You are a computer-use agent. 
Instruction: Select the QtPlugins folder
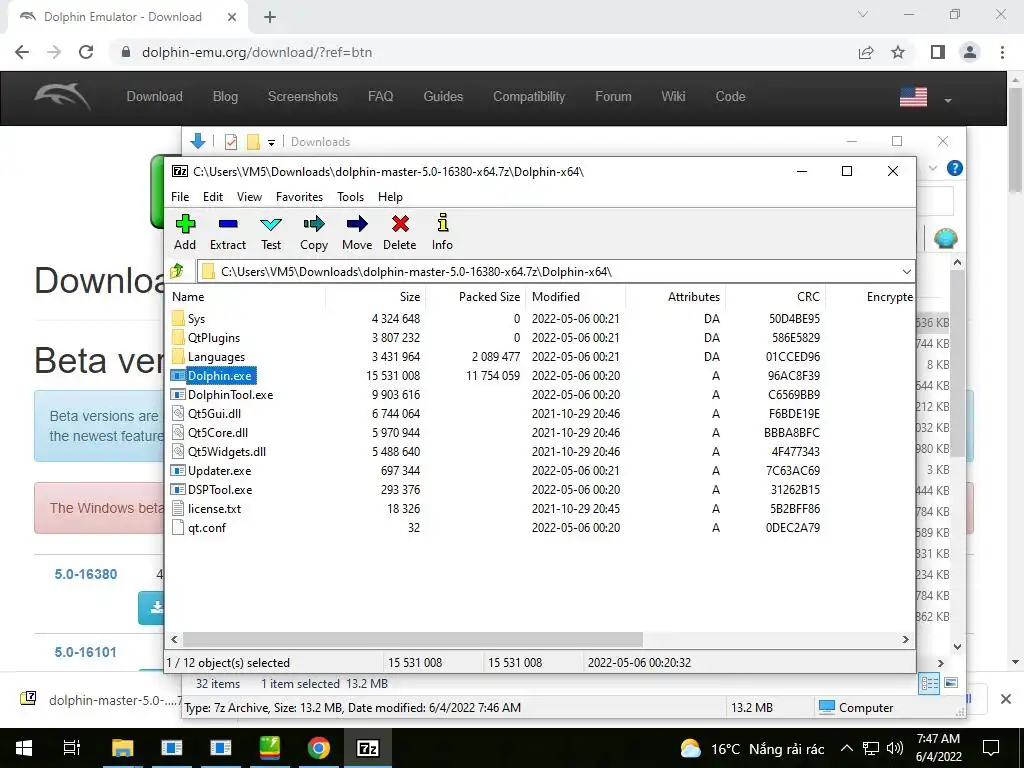click(x=214, y=338)
